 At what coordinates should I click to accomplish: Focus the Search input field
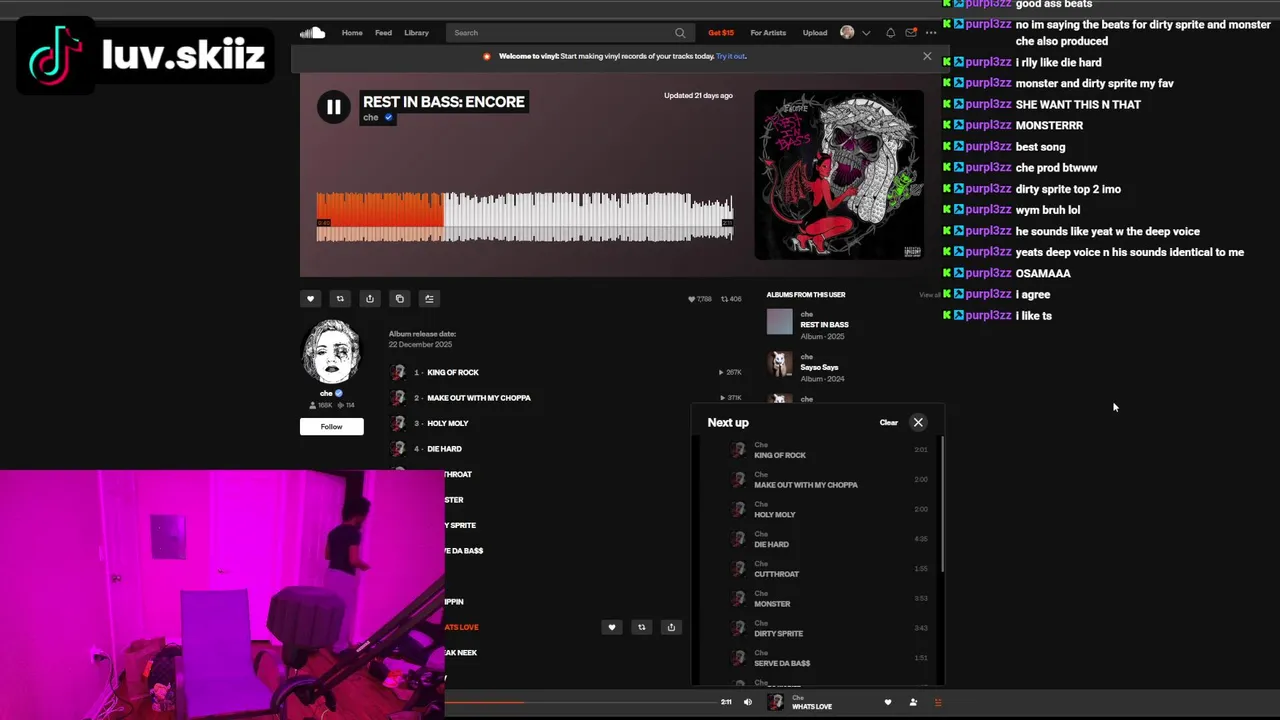click(x=568, y=33)
